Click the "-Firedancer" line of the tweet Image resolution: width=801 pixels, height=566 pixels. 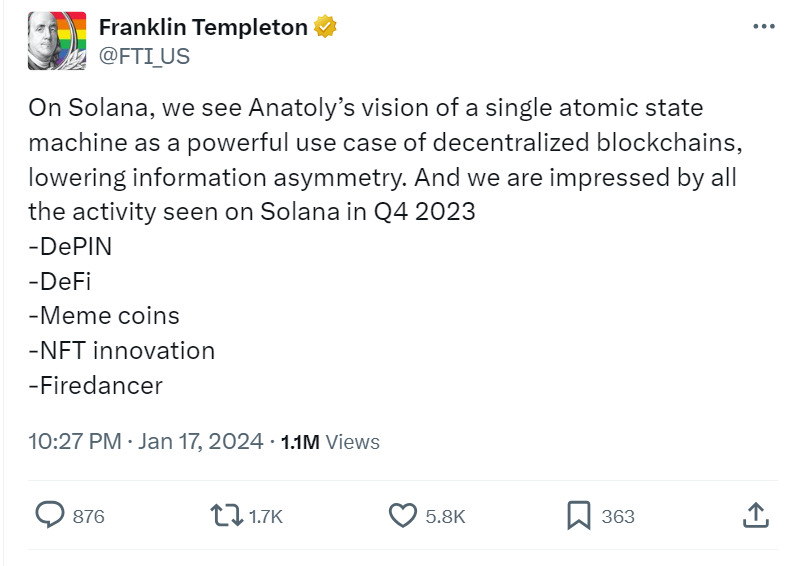pos(96,386)
